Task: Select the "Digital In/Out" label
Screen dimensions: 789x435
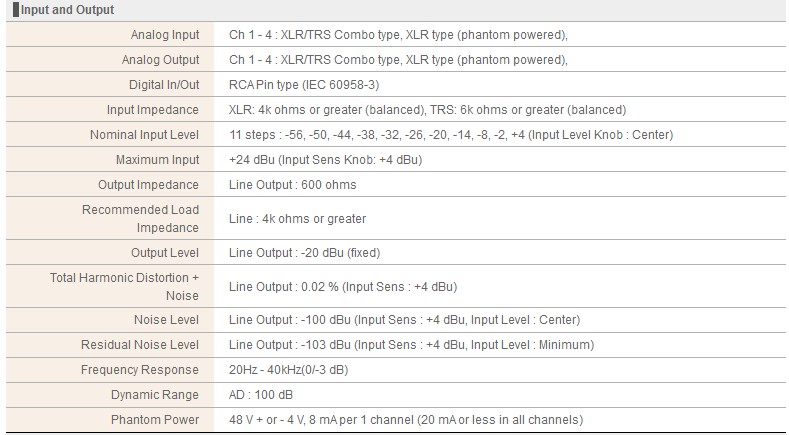Action: pyautogui.click(x=163, y=85)
